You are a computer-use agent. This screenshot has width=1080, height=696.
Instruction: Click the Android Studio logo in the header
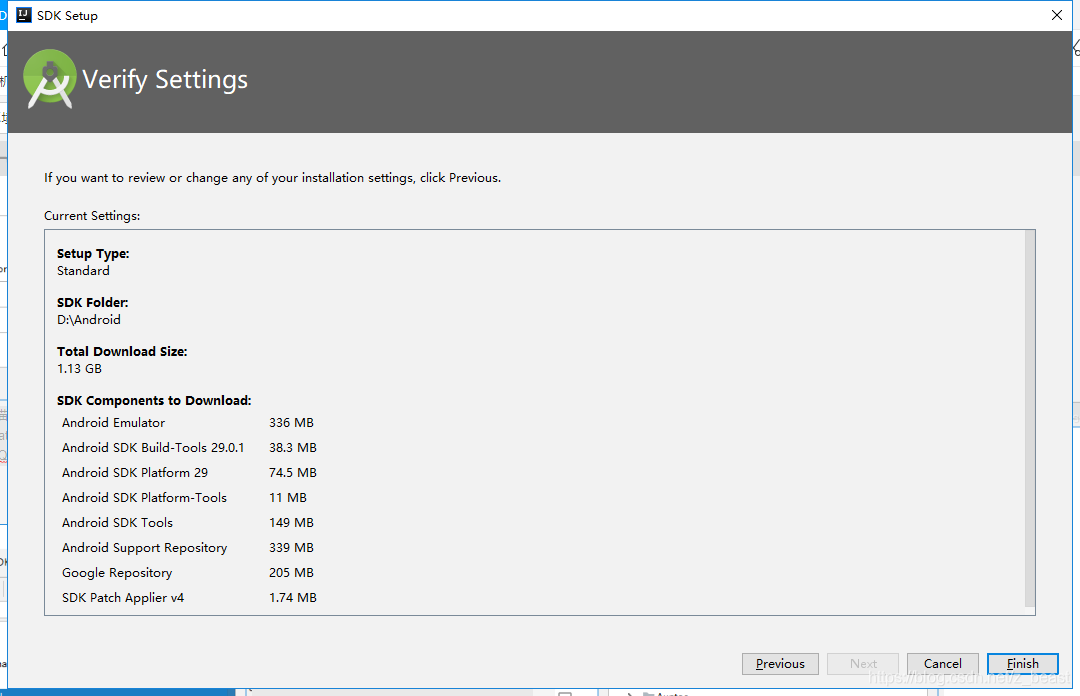pos(49,79)
